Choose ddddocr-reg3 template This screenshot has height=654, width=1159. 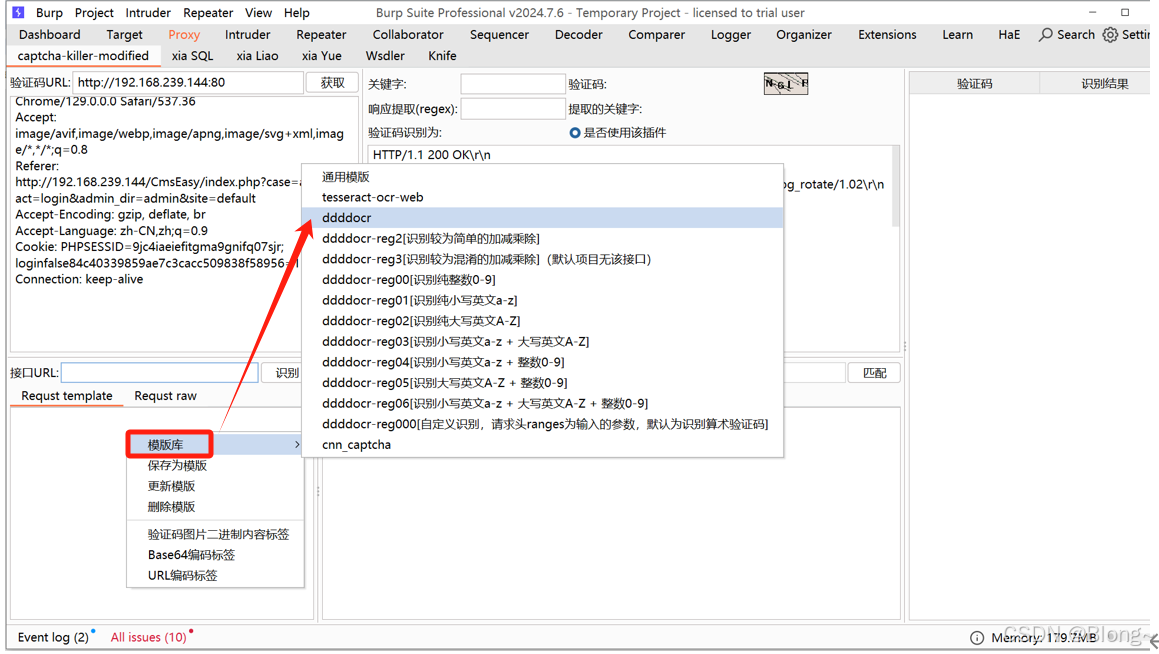coord(543,259)
